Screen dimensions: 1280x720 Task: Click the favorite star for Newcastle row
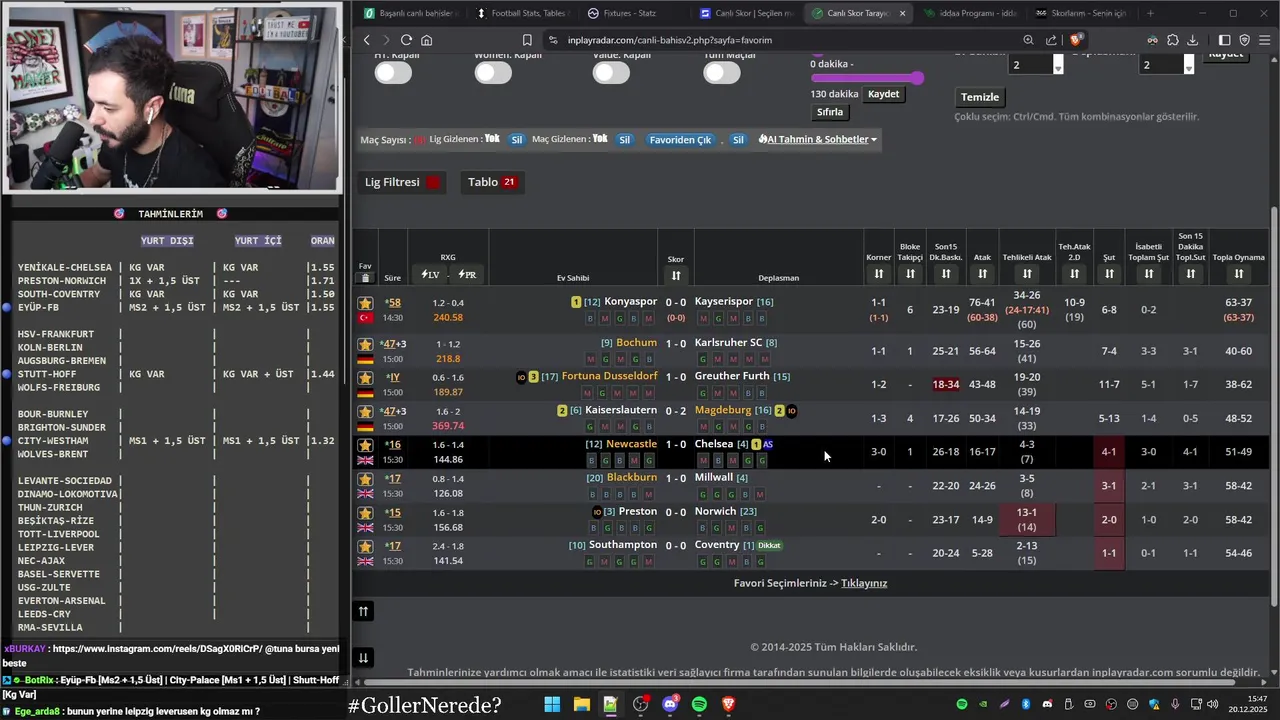pyautogui.click(x=365, y=445)
